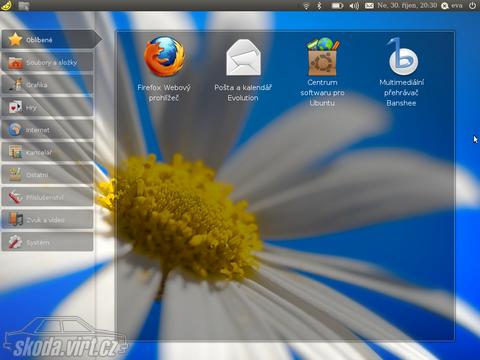Open Centrum softwaru pro Ubuntu
480x360 pixels.
click(x=322, y=72)
